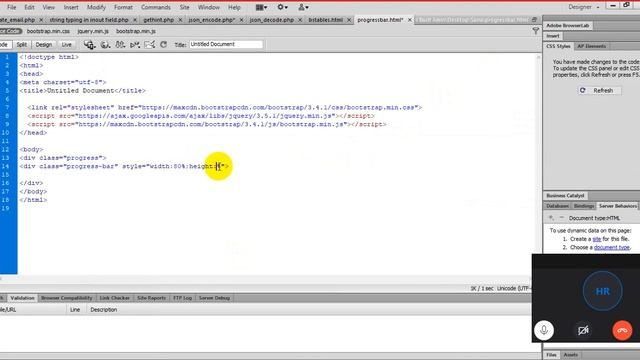
Task: Open the File menu
Action: [11, 7]
